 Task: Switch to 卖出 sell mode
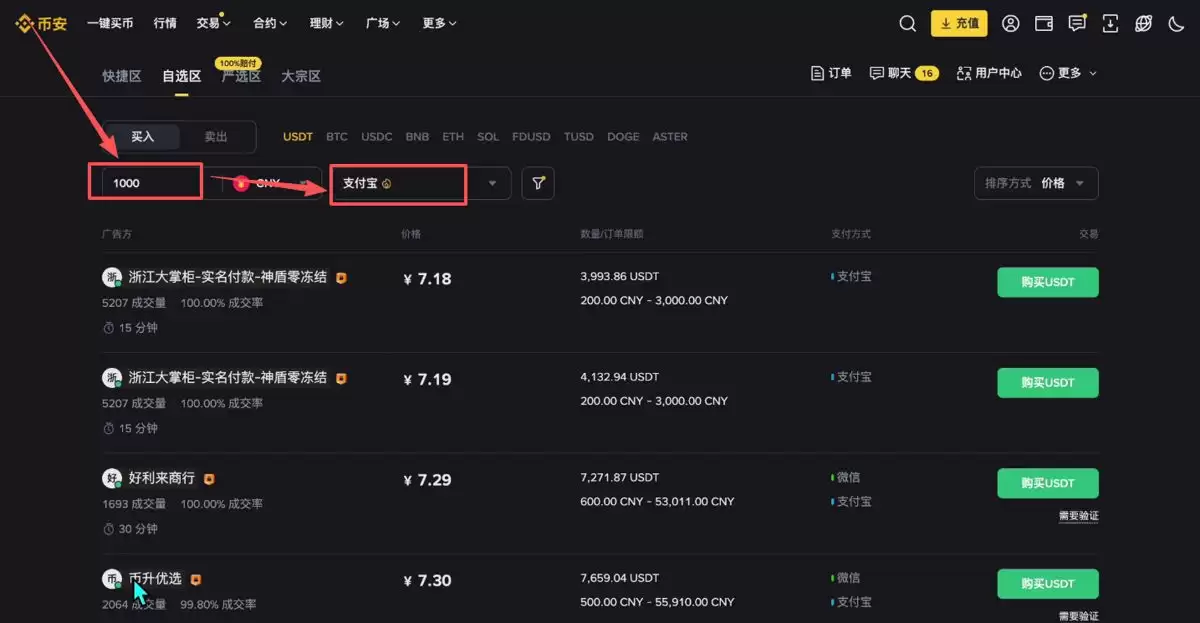coord(219,137)
